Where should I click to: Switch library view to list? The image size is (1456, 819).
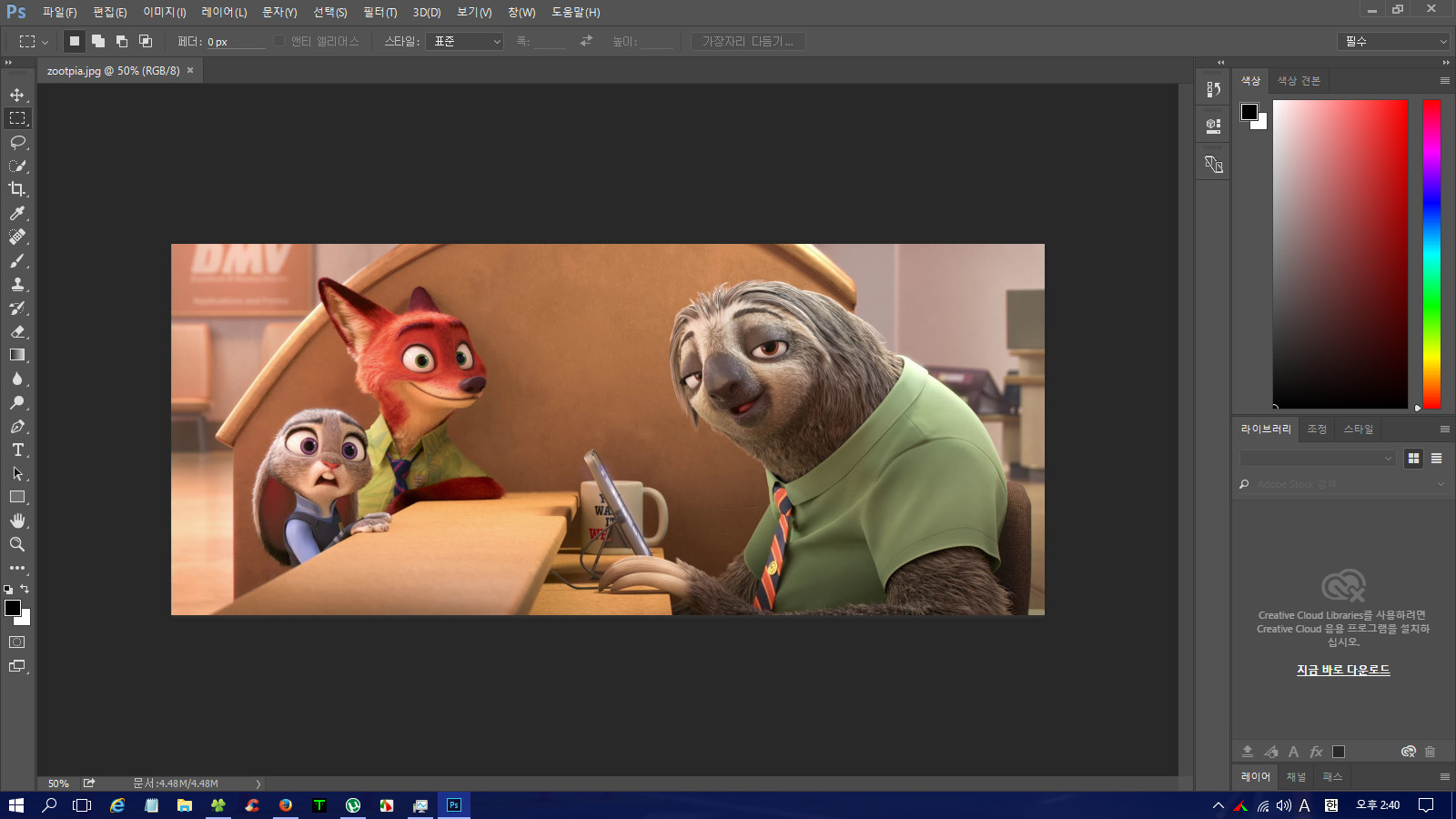point(1436,459)
